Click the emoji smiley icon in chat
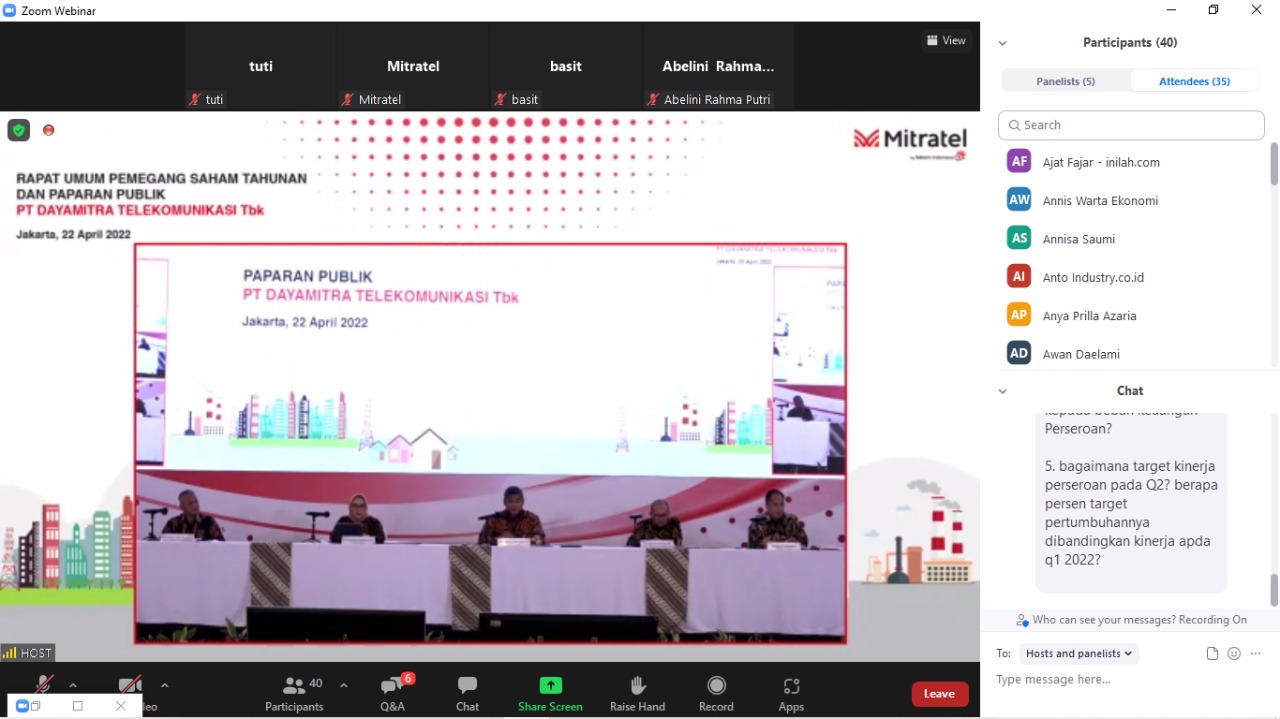1280x719 pixels. [1234, 654]
